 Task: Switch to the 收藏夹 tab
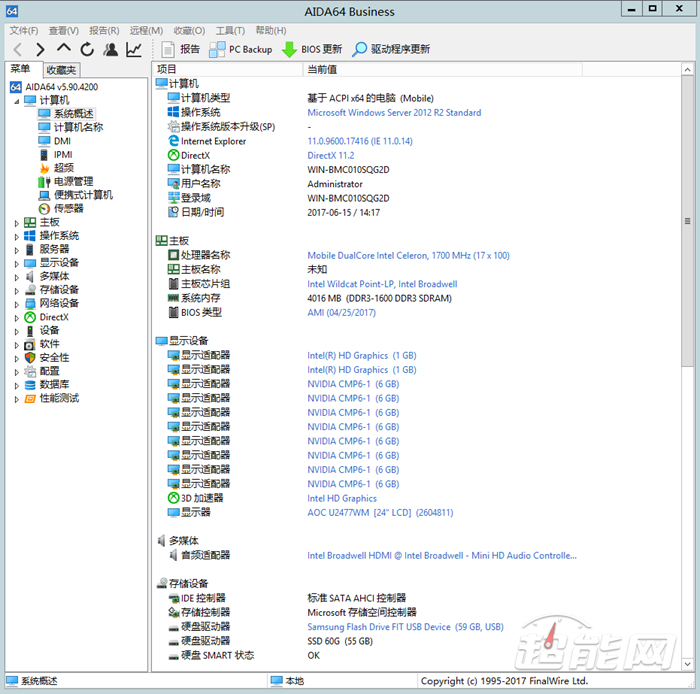62,70
